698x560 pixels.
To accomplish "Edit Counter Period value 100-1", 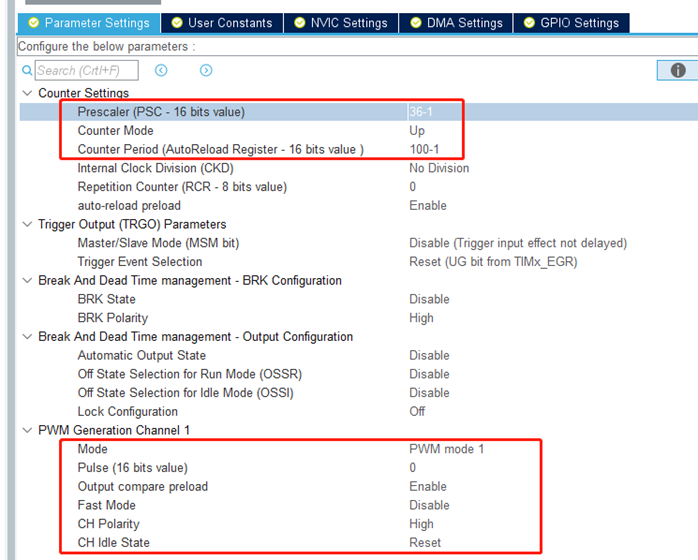I will point(424,149).
